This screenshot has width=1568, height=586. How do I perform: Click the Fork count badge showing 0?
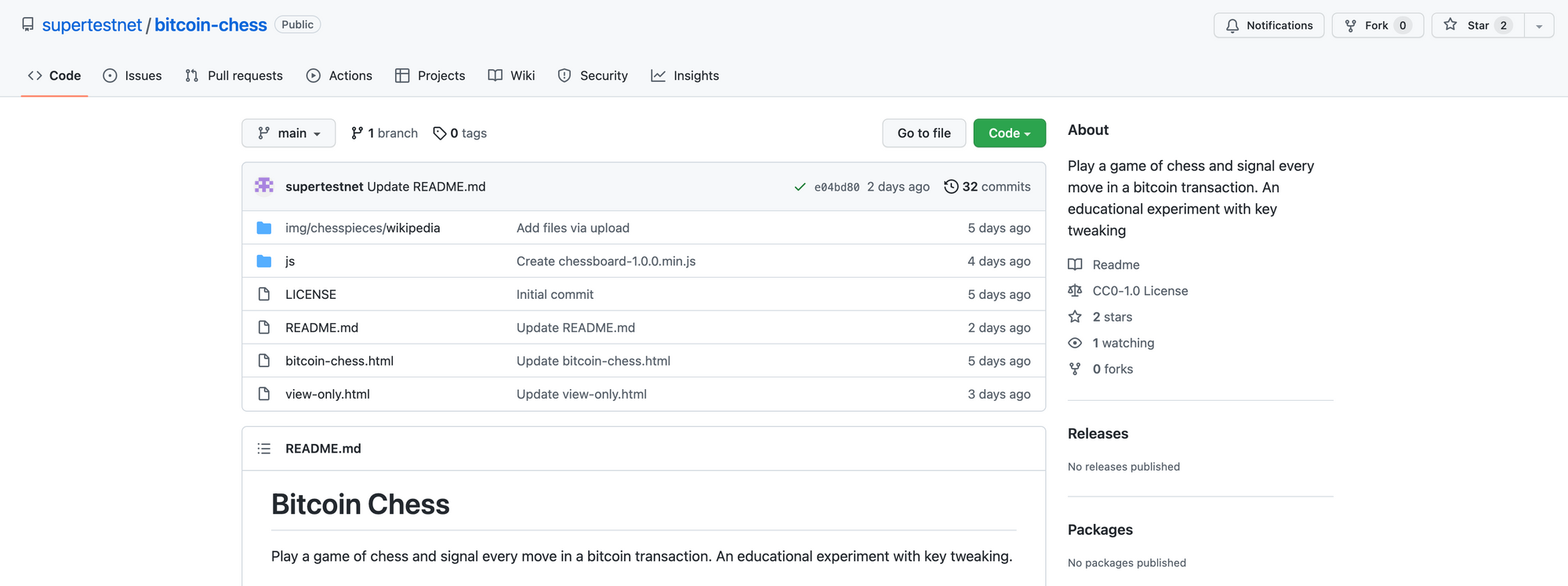pos(1403,25)
